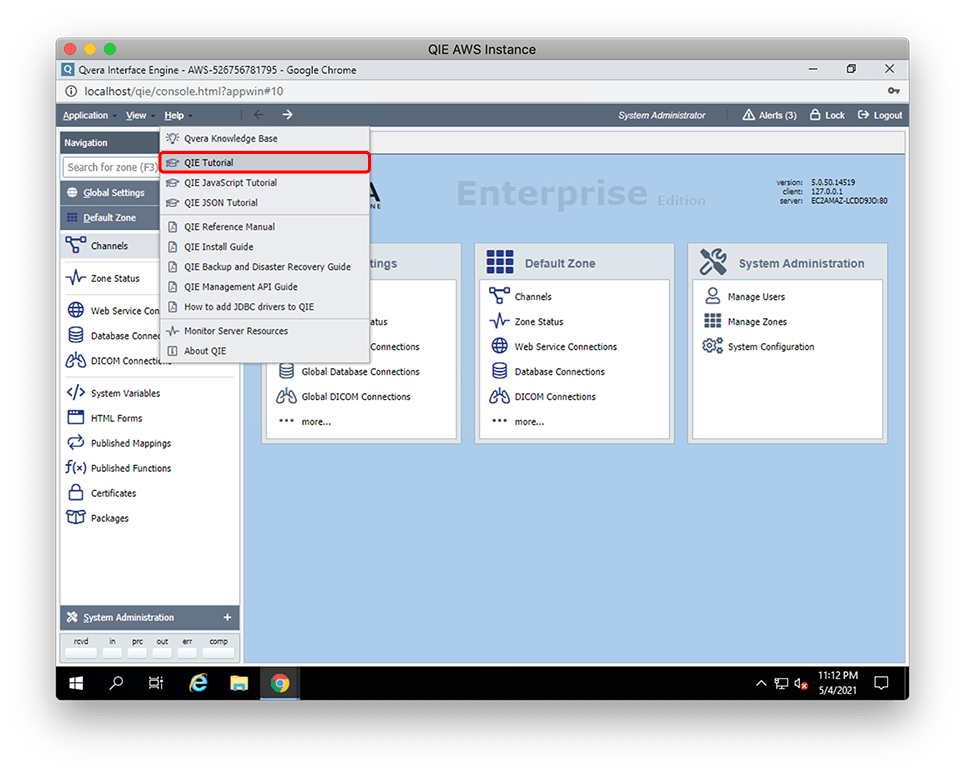Lock the console session
Image resolution: width=965 pixels, height=774 pixels.
click(827, 115)
